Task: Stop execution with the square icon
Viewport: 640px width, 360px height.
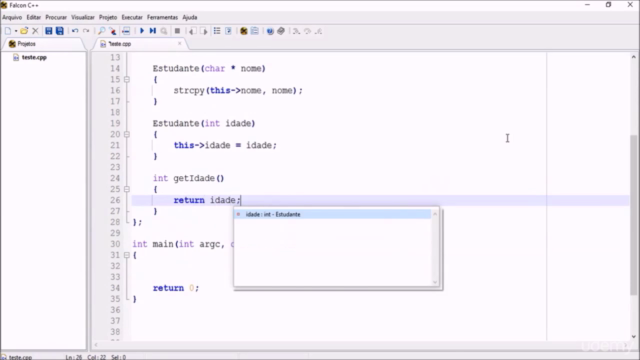Action: [177, 31]
